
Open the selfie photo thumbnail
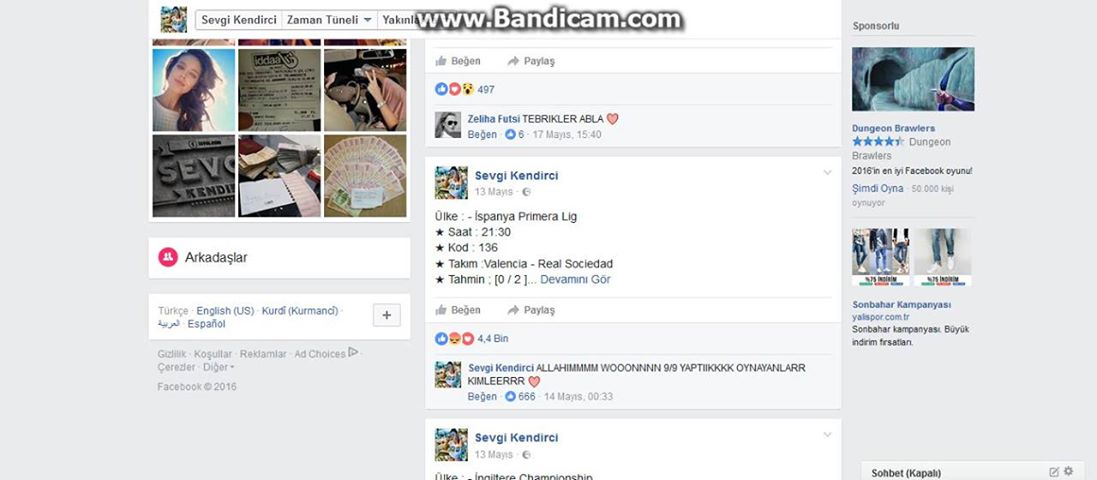pos(194,90)
